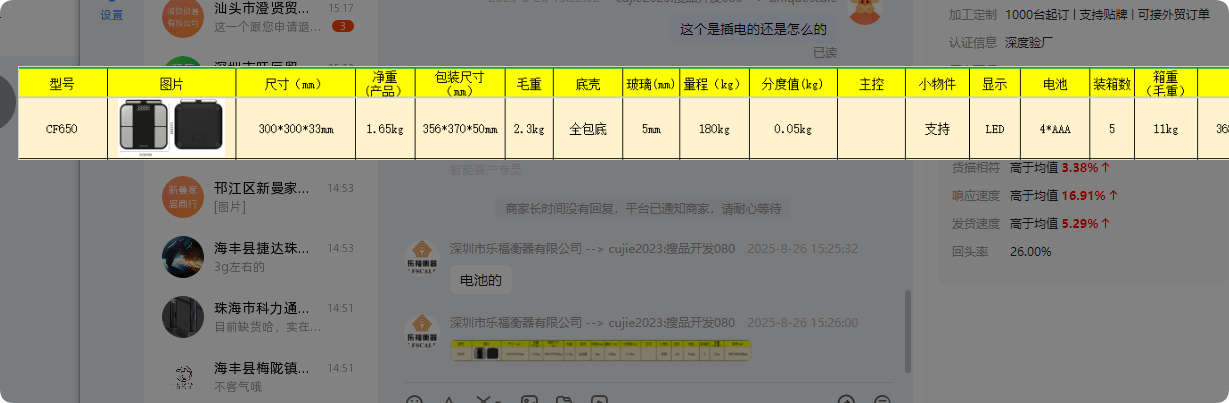Open the 邗江区新曼家 conversation
The height and width of the screenshot is (403, 1229).
coord(260,196)
